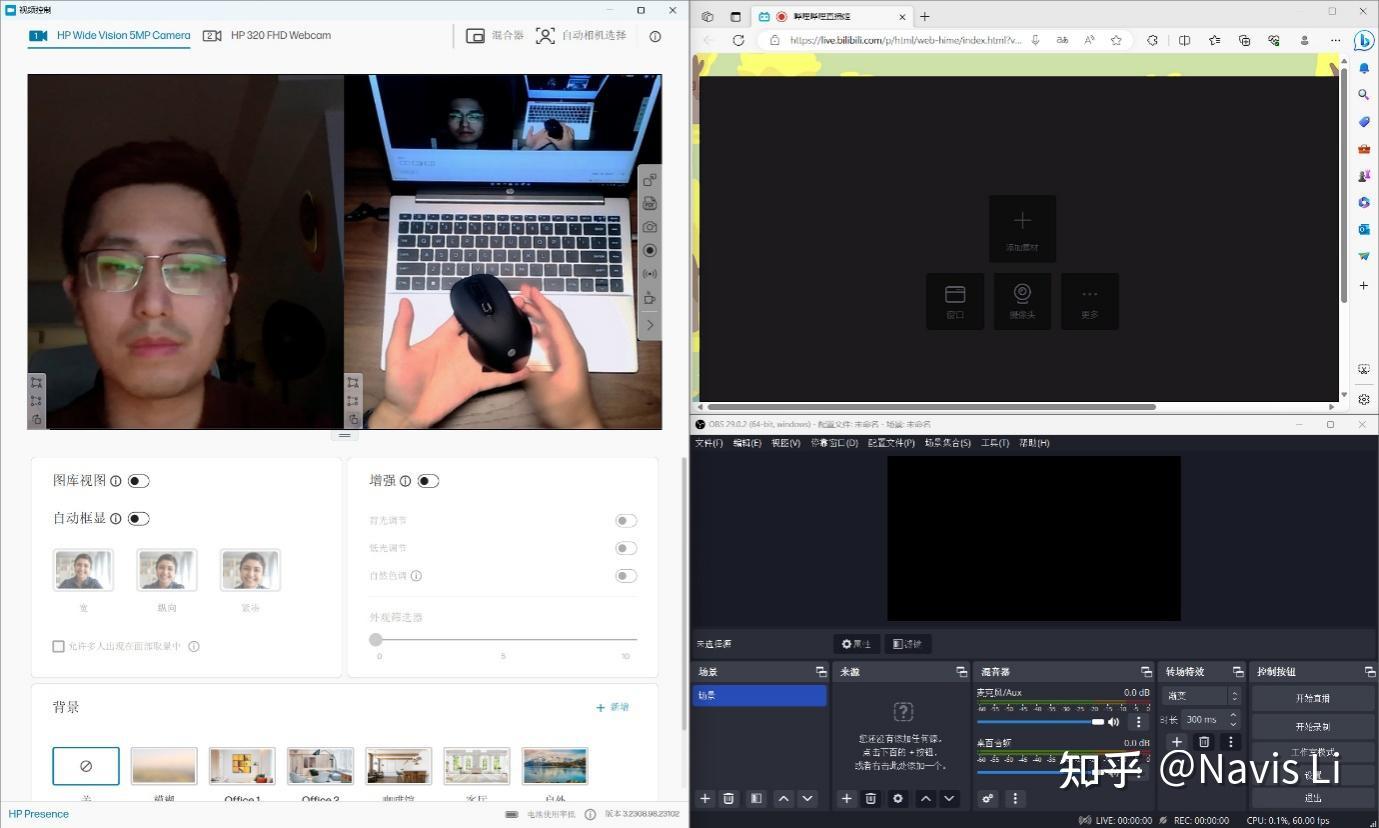Viewport: 1379px width, 828px height.
Task: Choose the coffee shop background thumbnail
Action: click(399, 766)
